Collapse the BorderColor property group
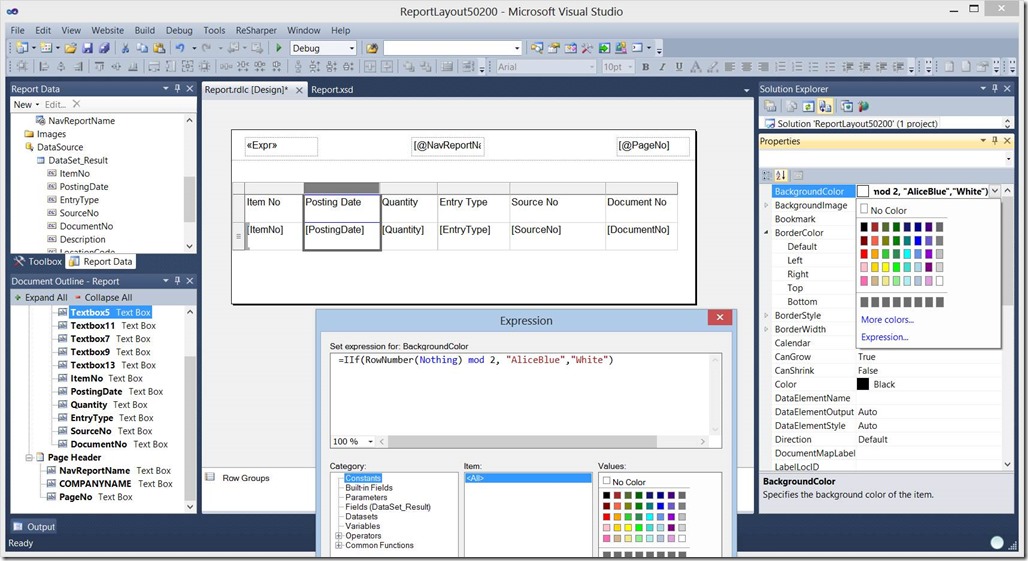This screenshot has width=1028, height=561. click(766, 233)
